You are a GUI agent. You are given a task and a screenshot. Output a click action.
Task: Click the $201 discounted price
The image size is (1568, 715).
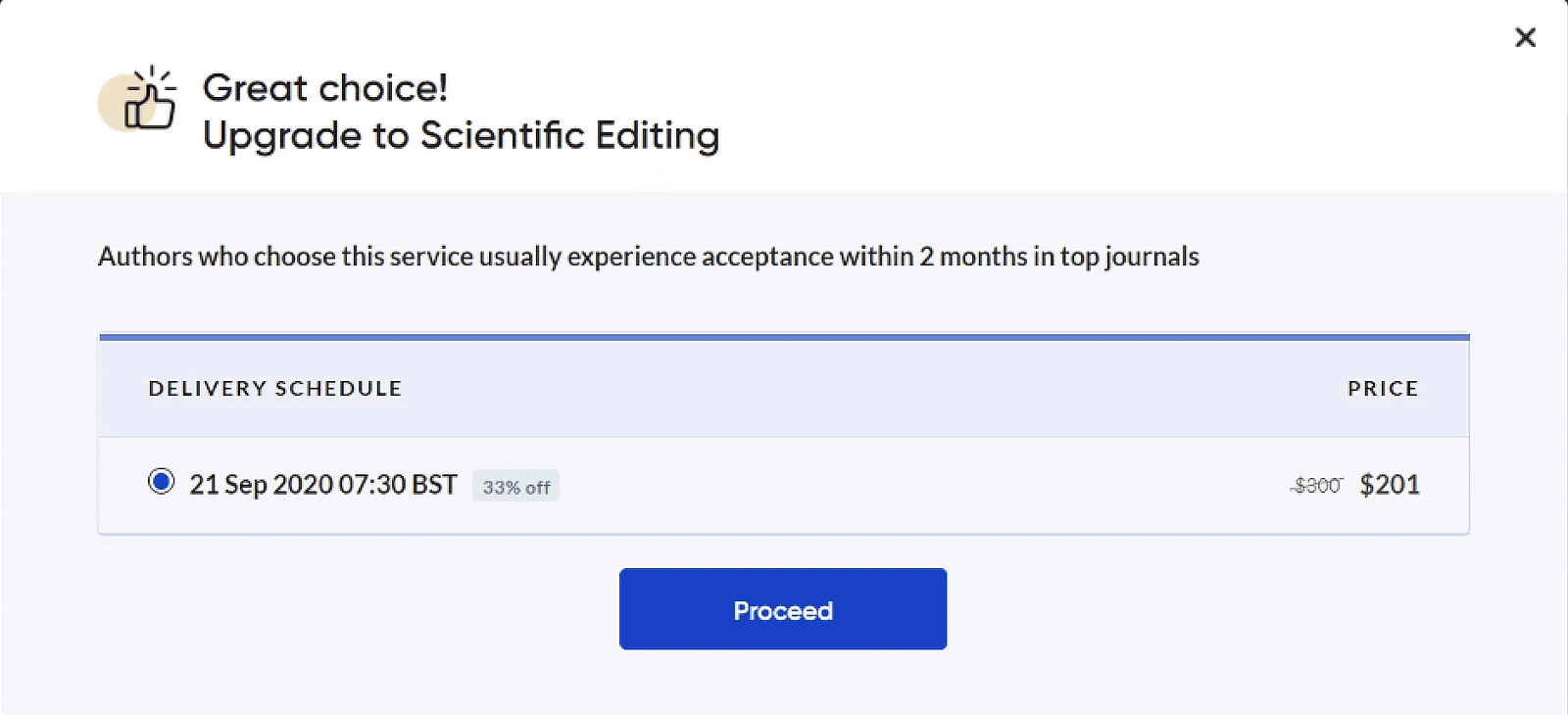pos(1390,485)
